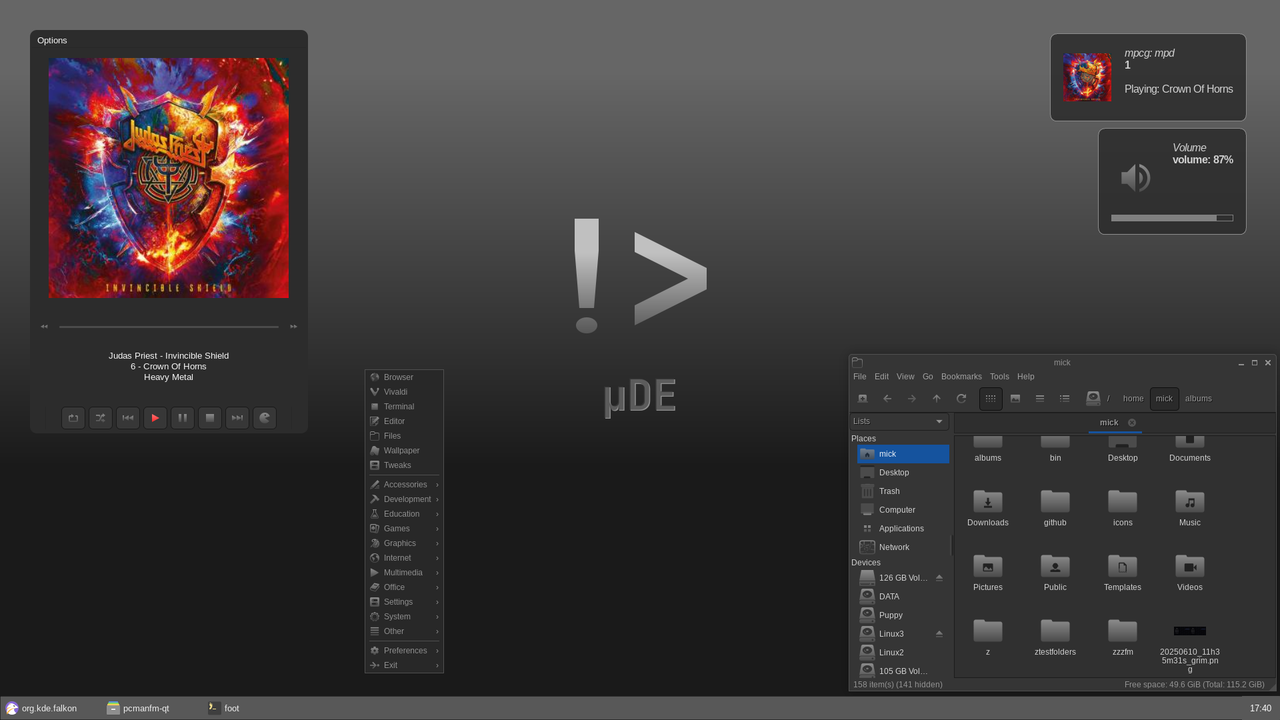Expand the Preferences submenu
1280x720 pixels.
coord(404,650)
